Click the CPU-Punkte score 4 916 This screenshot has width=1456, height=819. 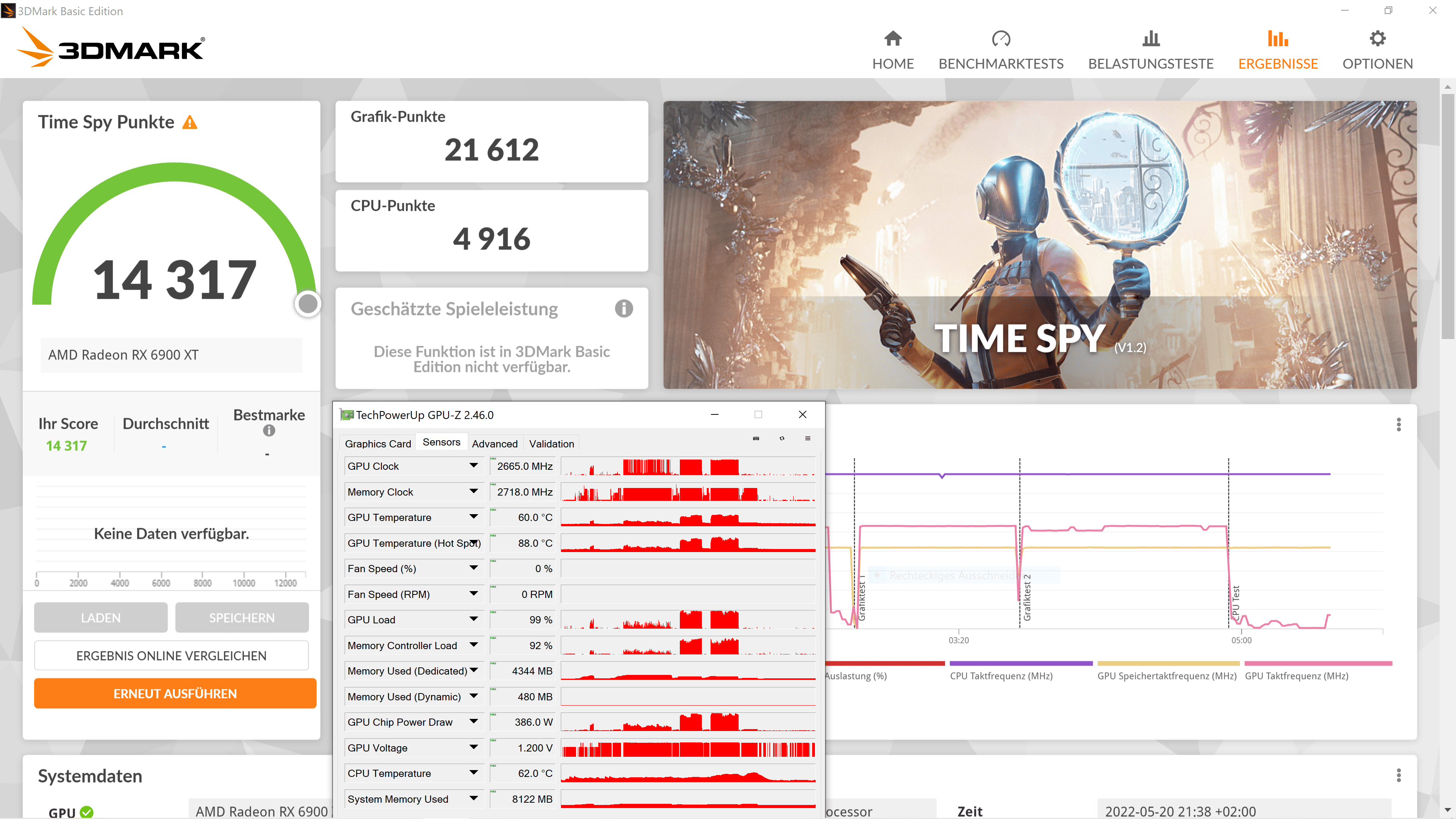[x=492, y=239]
